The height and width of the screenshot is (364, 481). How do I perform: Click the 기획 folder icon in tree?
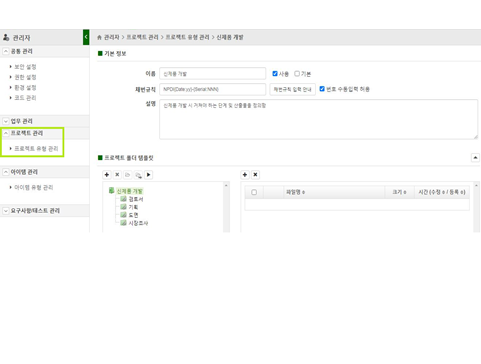pyautogui.click(x=123, y=207)
